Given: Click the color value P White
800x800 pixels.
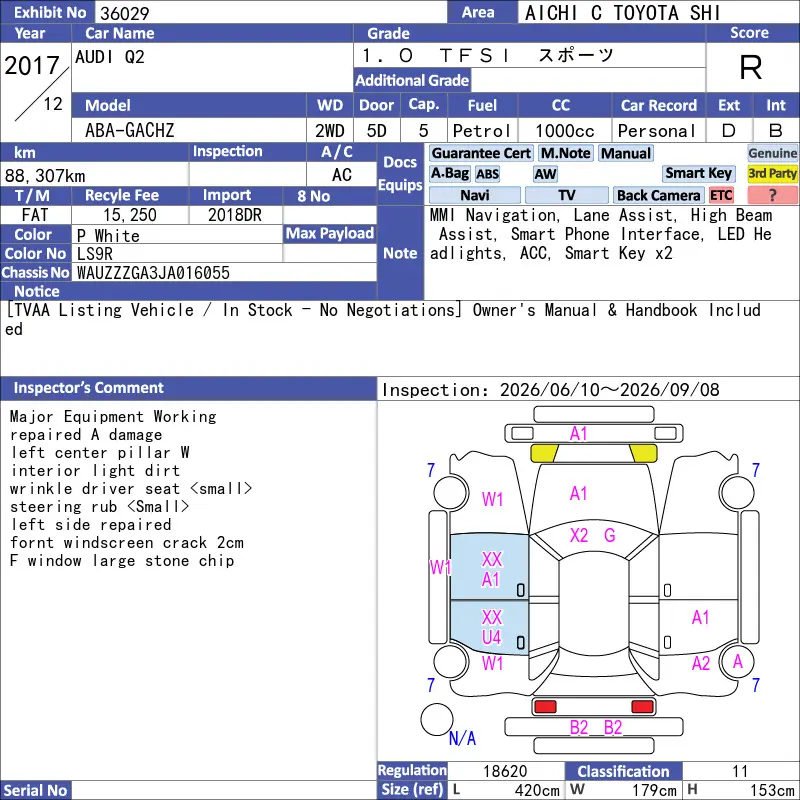Looking at the screenshot, I should click(x=108, y=236).
